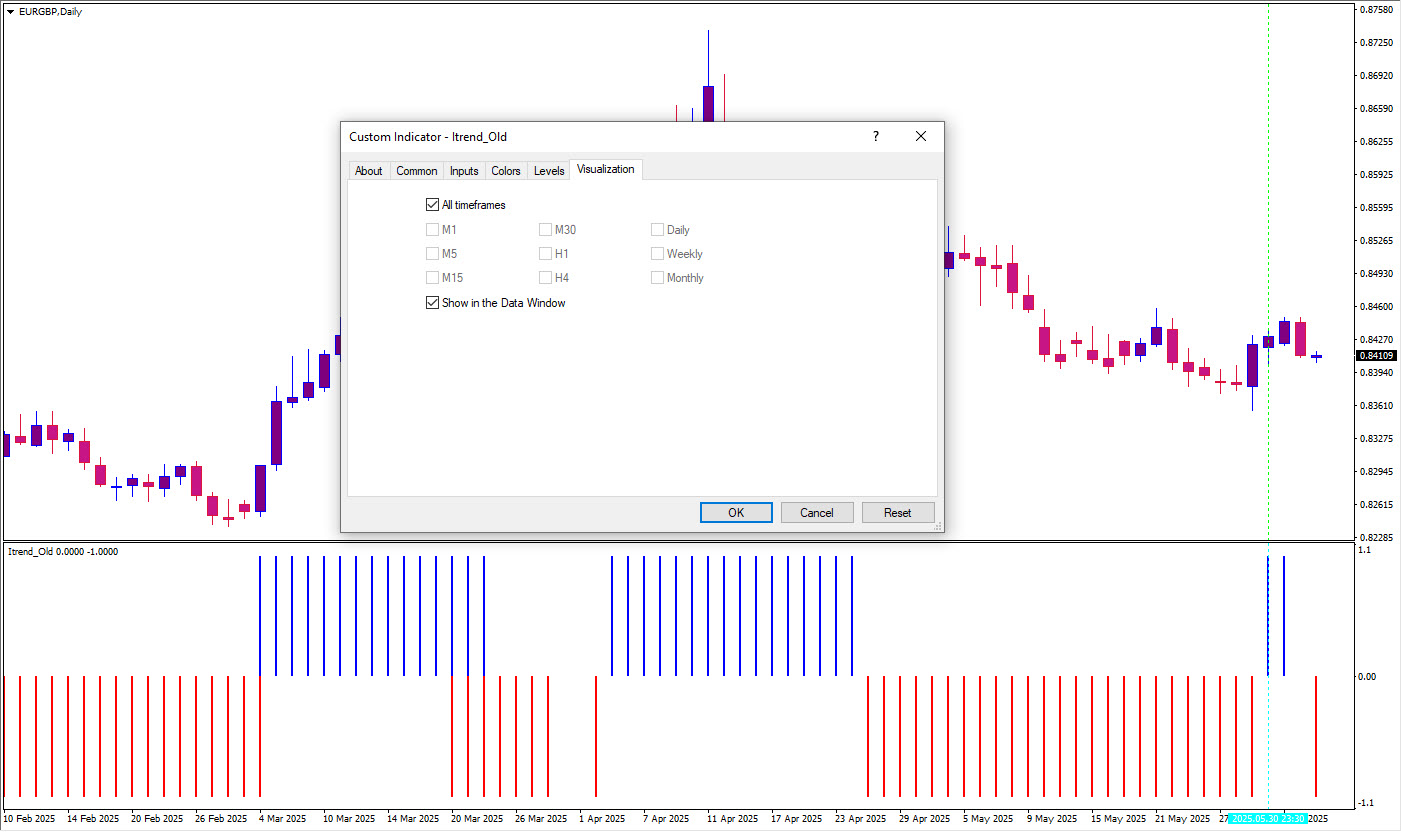
Task: Open the EURGBP,Daily chart menu arrow
Action: [10, 12]
